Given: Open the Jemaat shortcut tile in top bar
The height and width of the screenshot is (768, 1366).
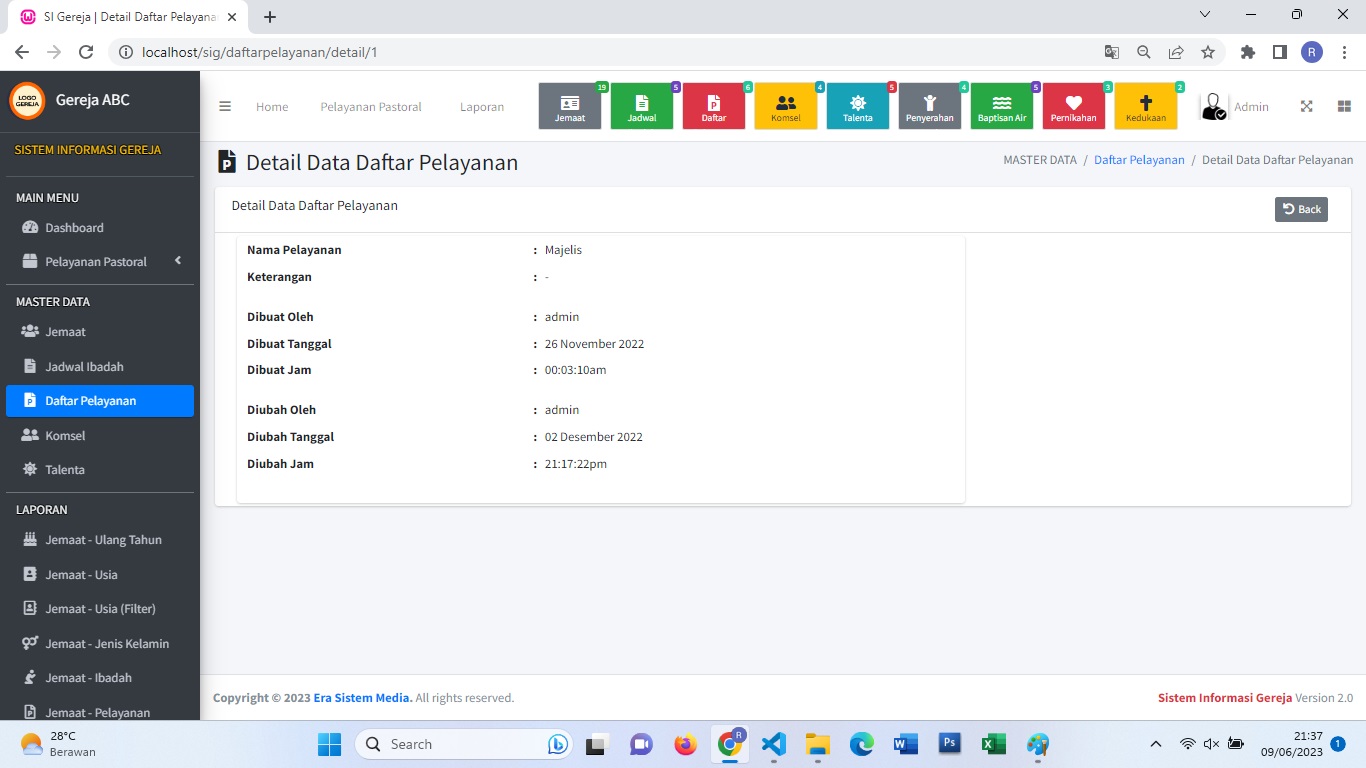Looking at the screenshot, I should (x=570, y=107).
